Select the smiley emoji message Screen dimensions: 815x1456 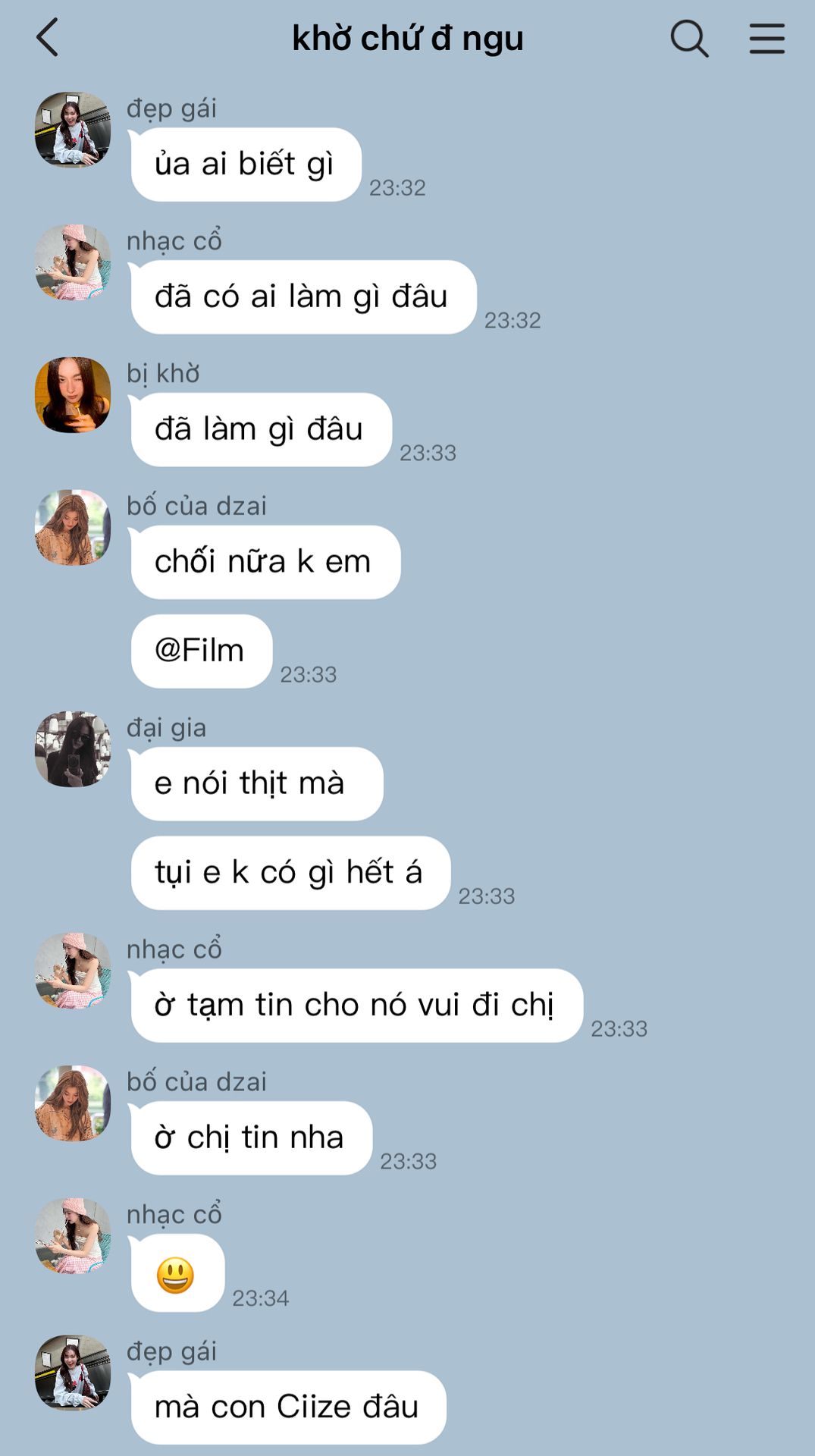tap(177, 1273)
